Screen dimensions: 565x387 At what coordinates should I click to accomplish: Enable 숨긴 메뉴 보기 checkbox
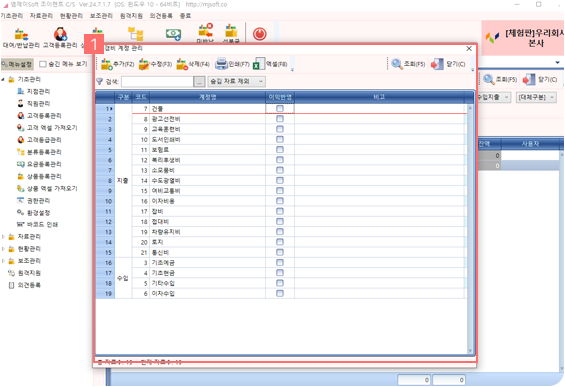click(x=43, y=64)
